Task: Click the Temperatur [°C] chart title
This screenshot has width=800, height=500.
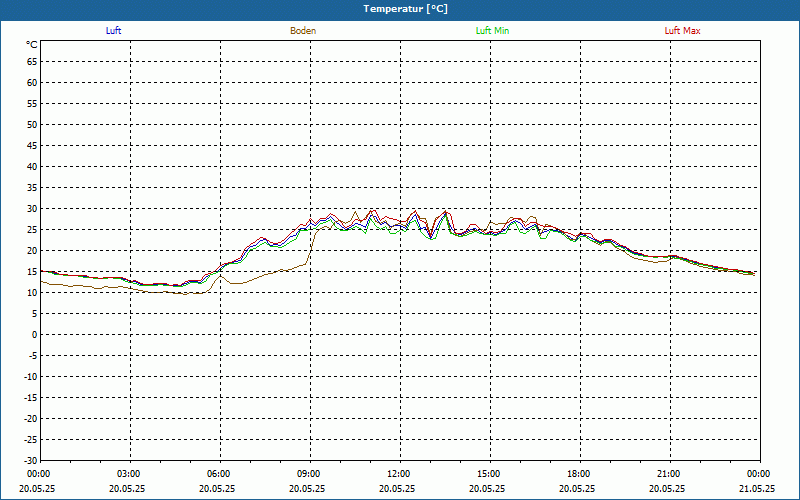Action: pyautogui.click(x=406, y=9)
